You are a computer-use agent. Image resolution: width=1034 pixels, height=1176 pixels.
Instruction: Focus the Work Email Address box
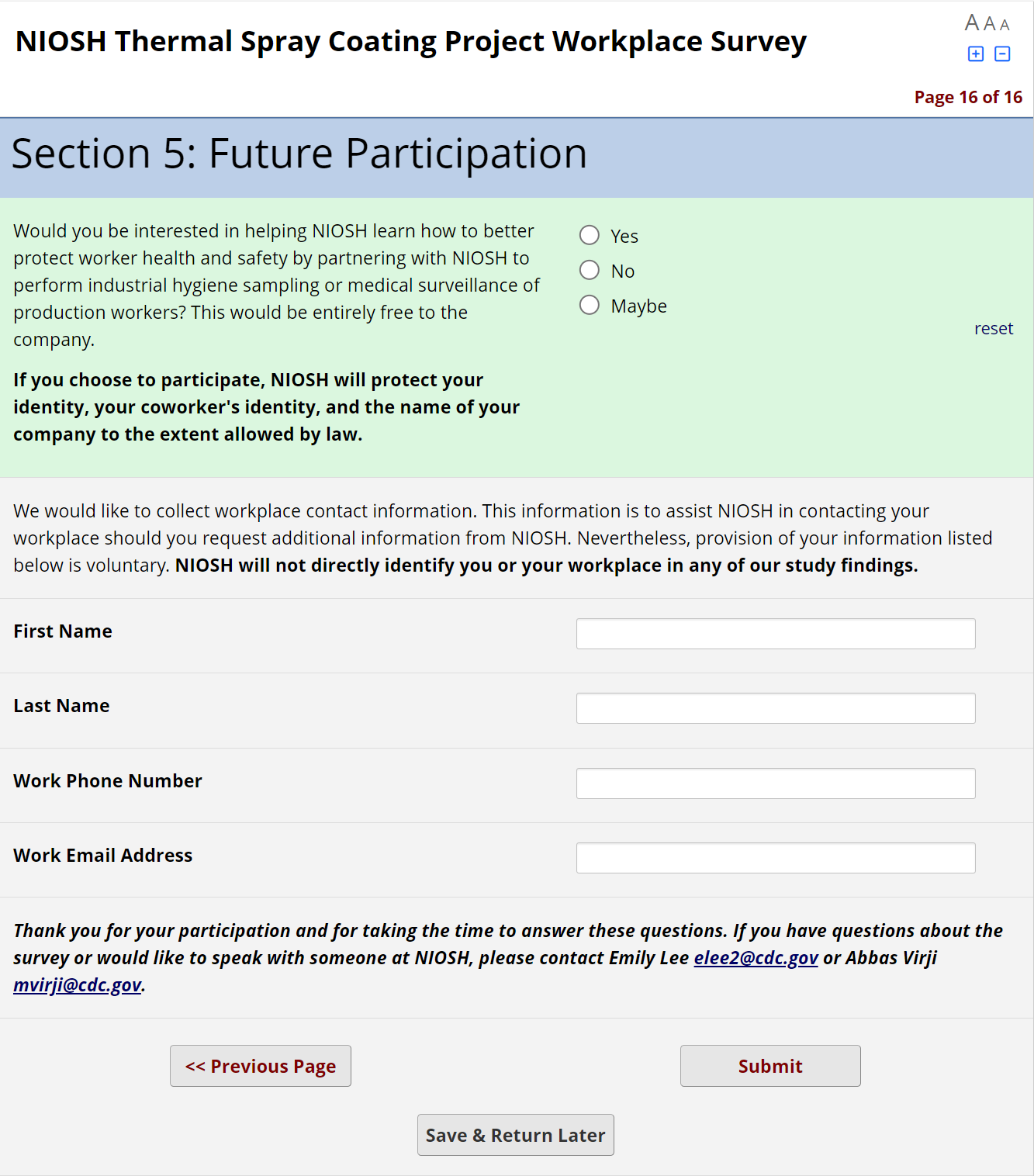tap(775, 858)
